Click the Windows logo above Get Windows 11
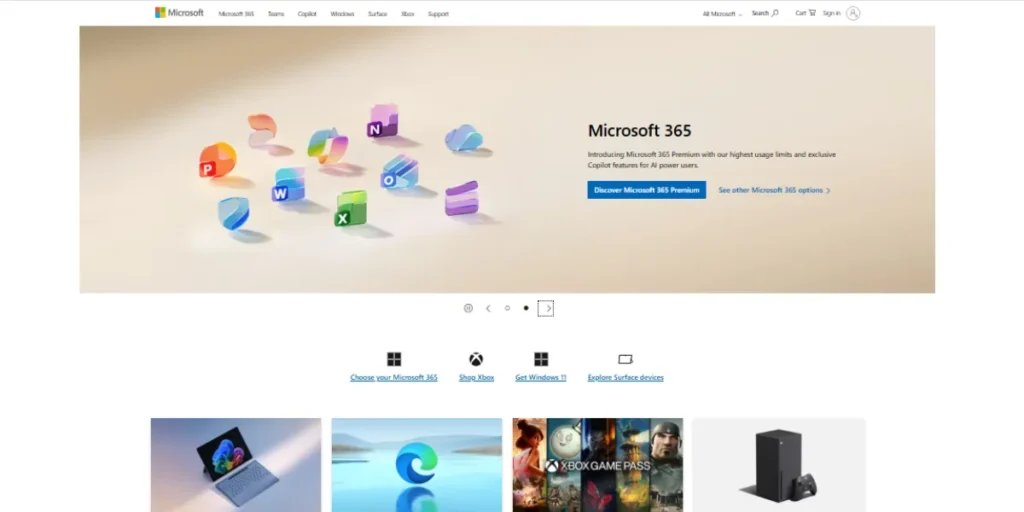The width and height of the screenshot is (1024, 512). coord(541,359)
